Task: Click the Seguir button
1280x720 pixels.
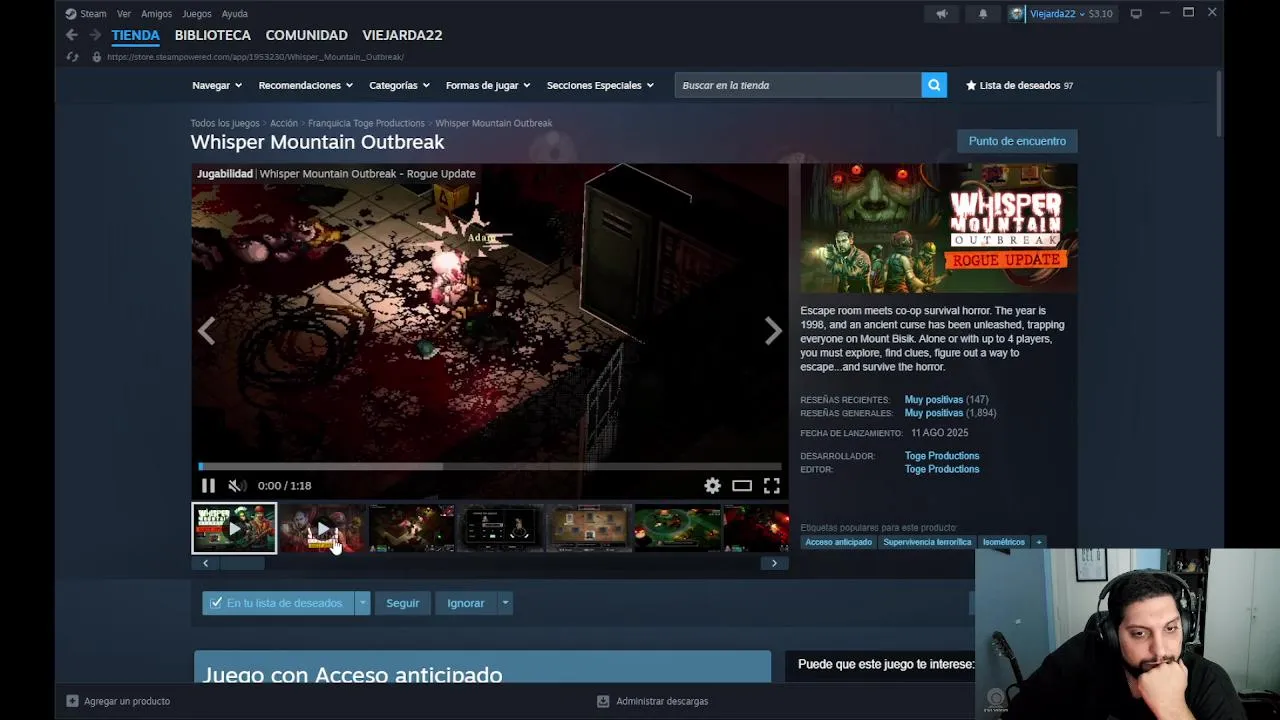Action: (403, 603)
